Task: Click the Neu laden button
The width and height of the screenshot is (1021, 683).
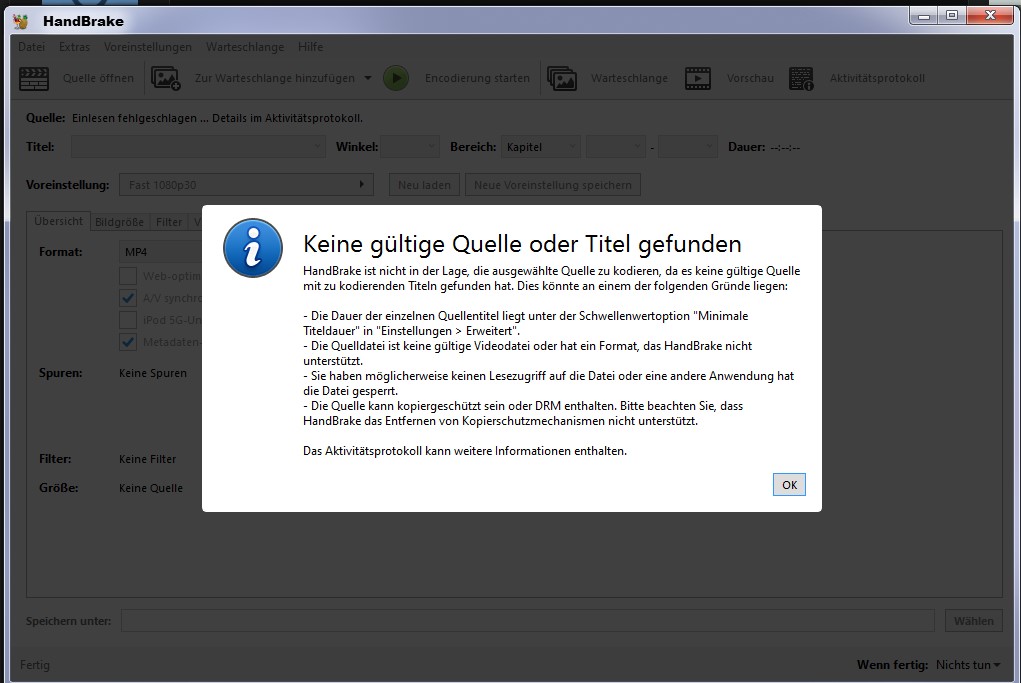Action: pyautogui.click(x=425, y=185)
